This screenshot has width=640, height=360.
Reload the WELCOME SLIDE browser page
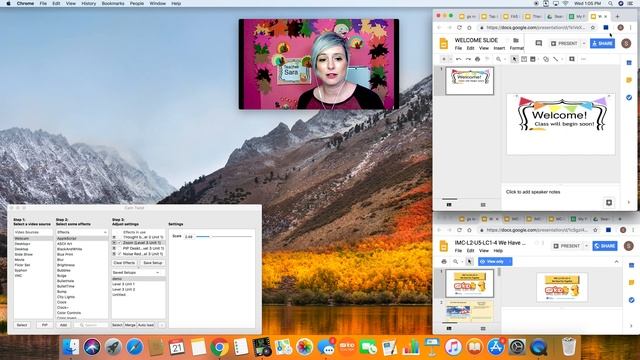coord(459,28)
